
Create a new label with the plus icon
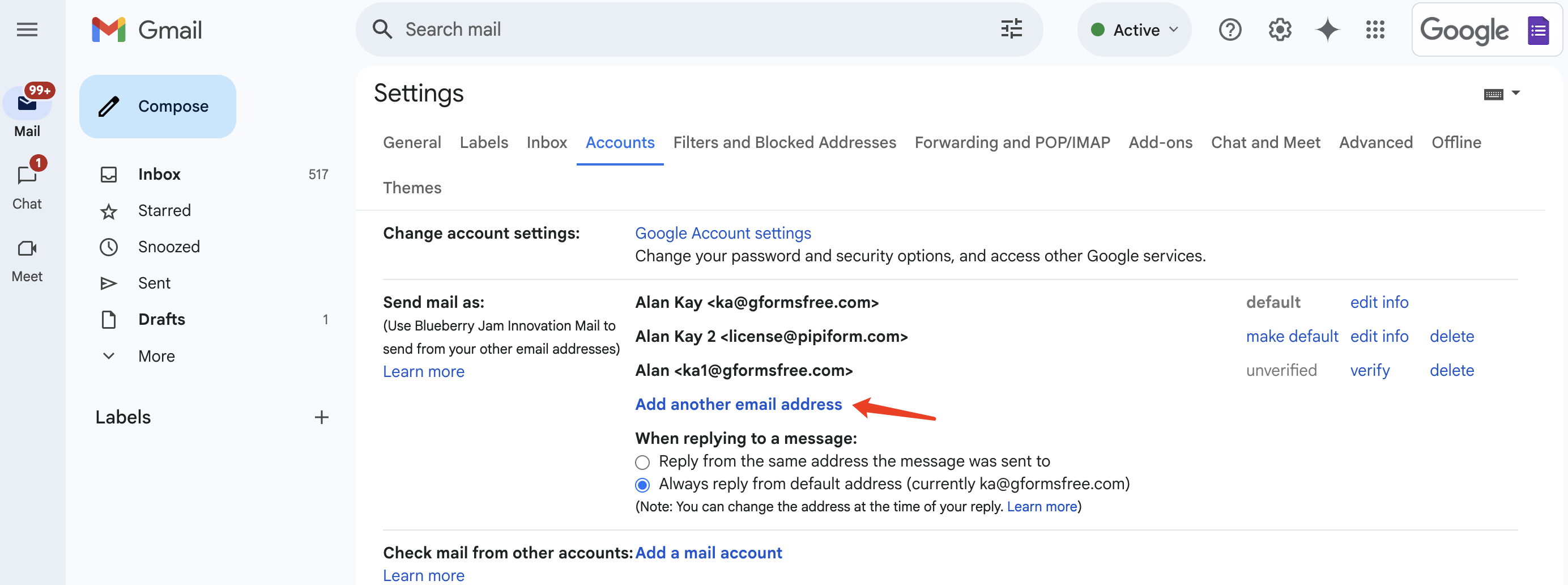[321, 417]
